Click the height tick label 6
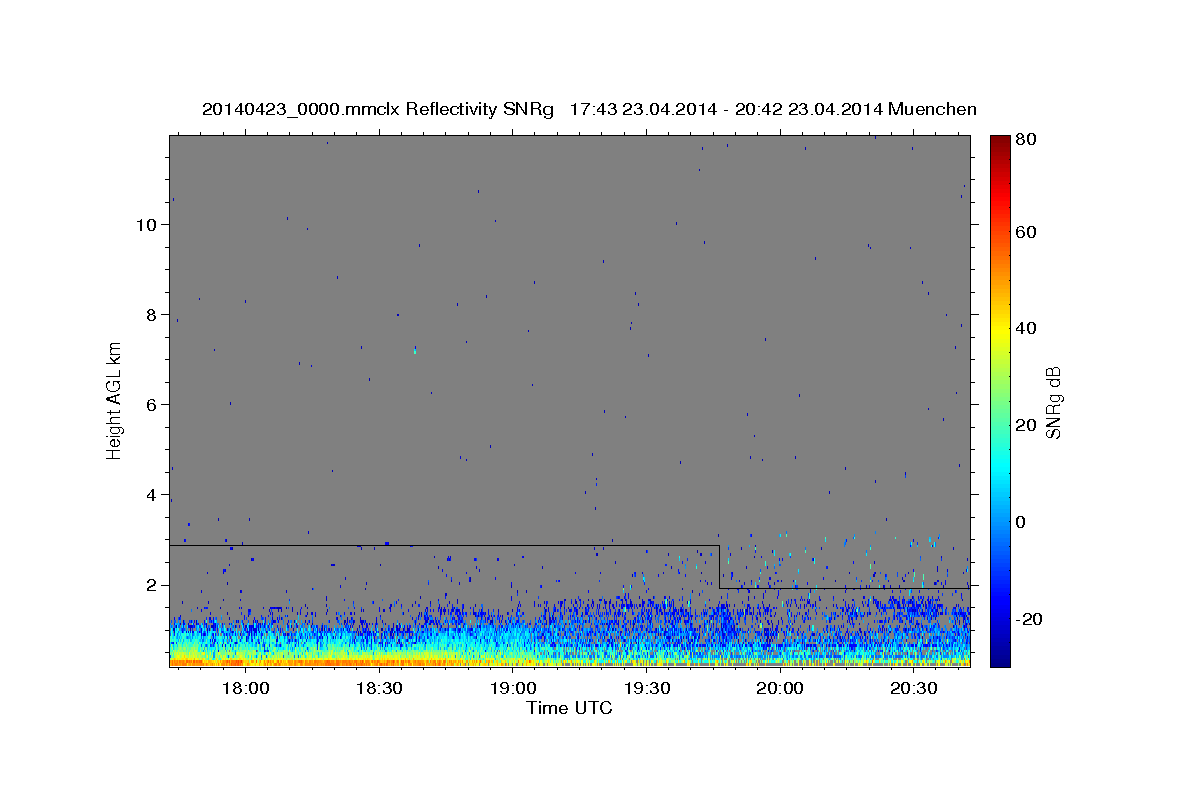 pos(151,405)
